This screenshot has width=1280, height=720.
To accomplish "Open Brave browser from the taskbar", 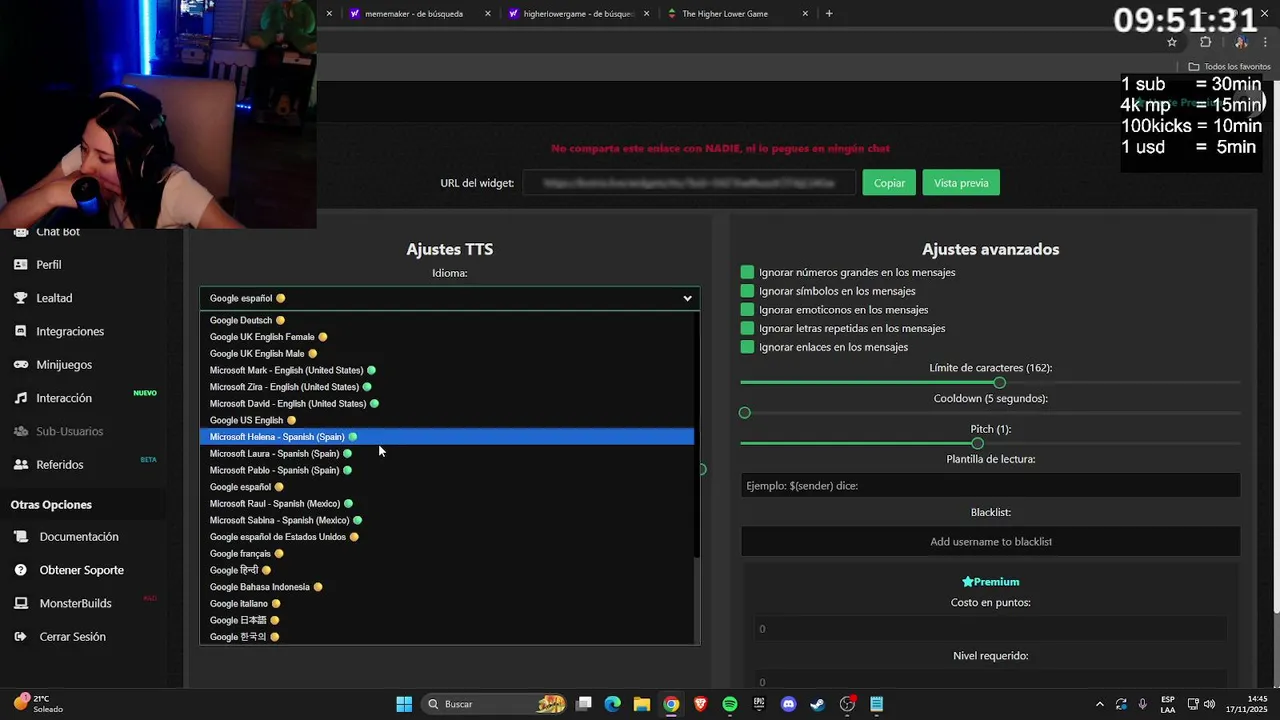I will 700,704.
